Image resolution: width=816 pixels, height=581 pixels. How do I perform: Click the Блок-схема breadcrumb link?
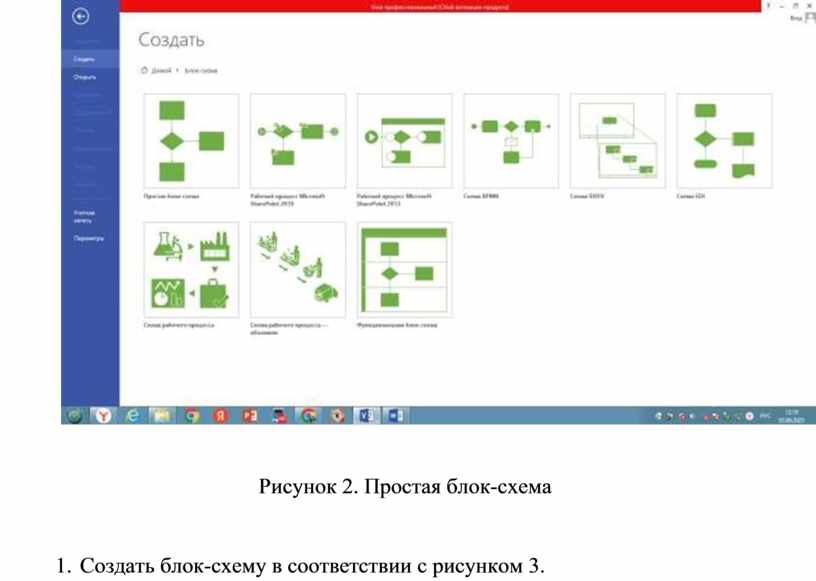pos(201,71)
